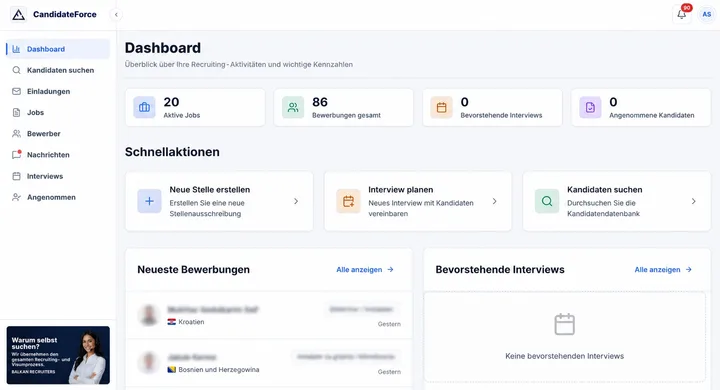Click the chevron on Kandidaten suchen card
The width and height of the screenshot is (720, 390).
click(693, 201)
